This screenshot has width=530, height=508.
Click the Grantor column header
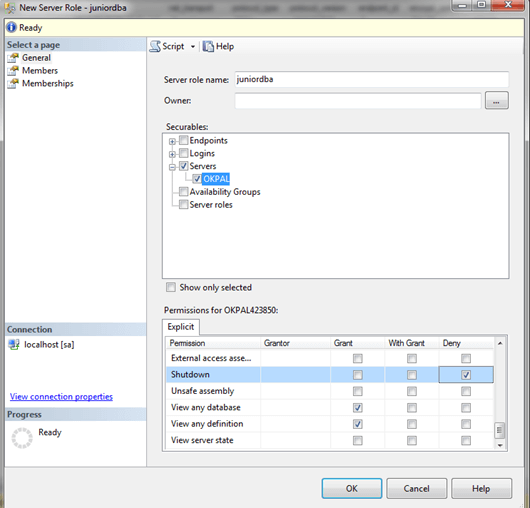point(295,343)
